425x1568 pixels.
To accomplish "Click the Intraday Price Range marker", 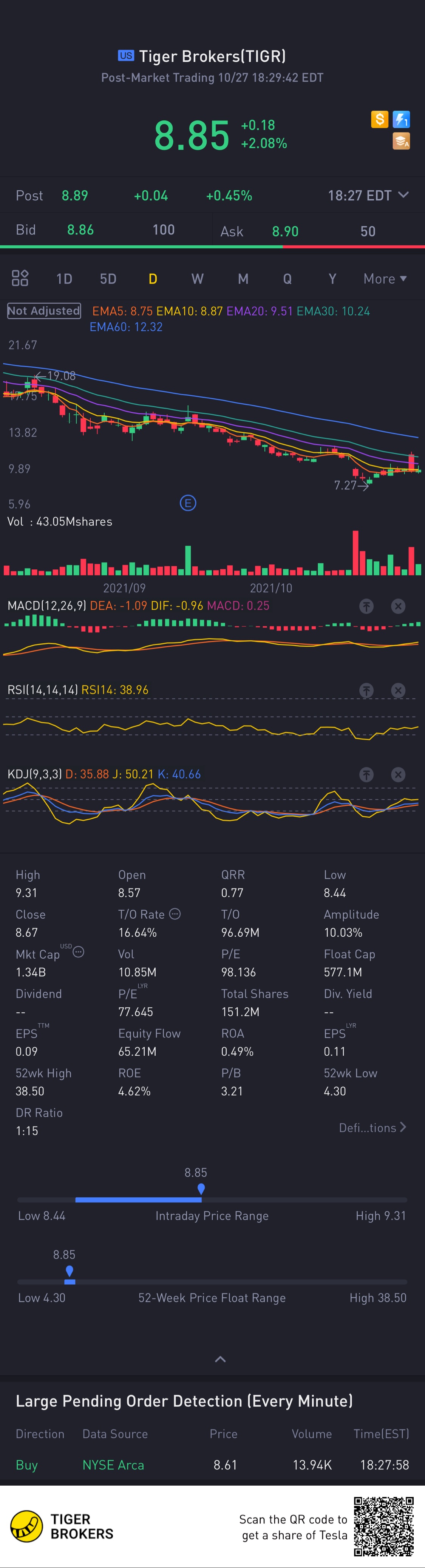I will coord(201,1189).
